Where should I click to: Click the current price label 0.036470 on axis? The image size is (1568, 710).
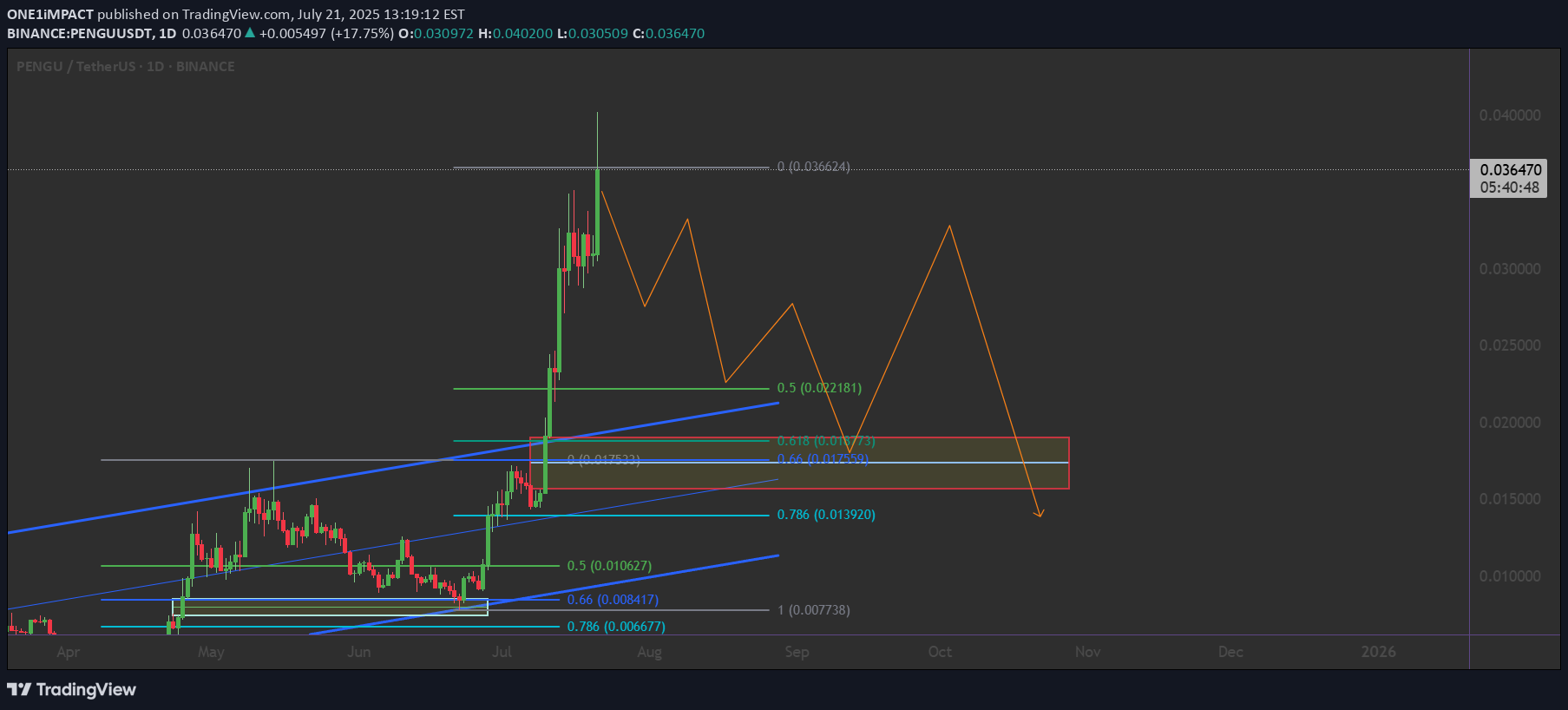pyautogui.click(x=1510, y=170)
